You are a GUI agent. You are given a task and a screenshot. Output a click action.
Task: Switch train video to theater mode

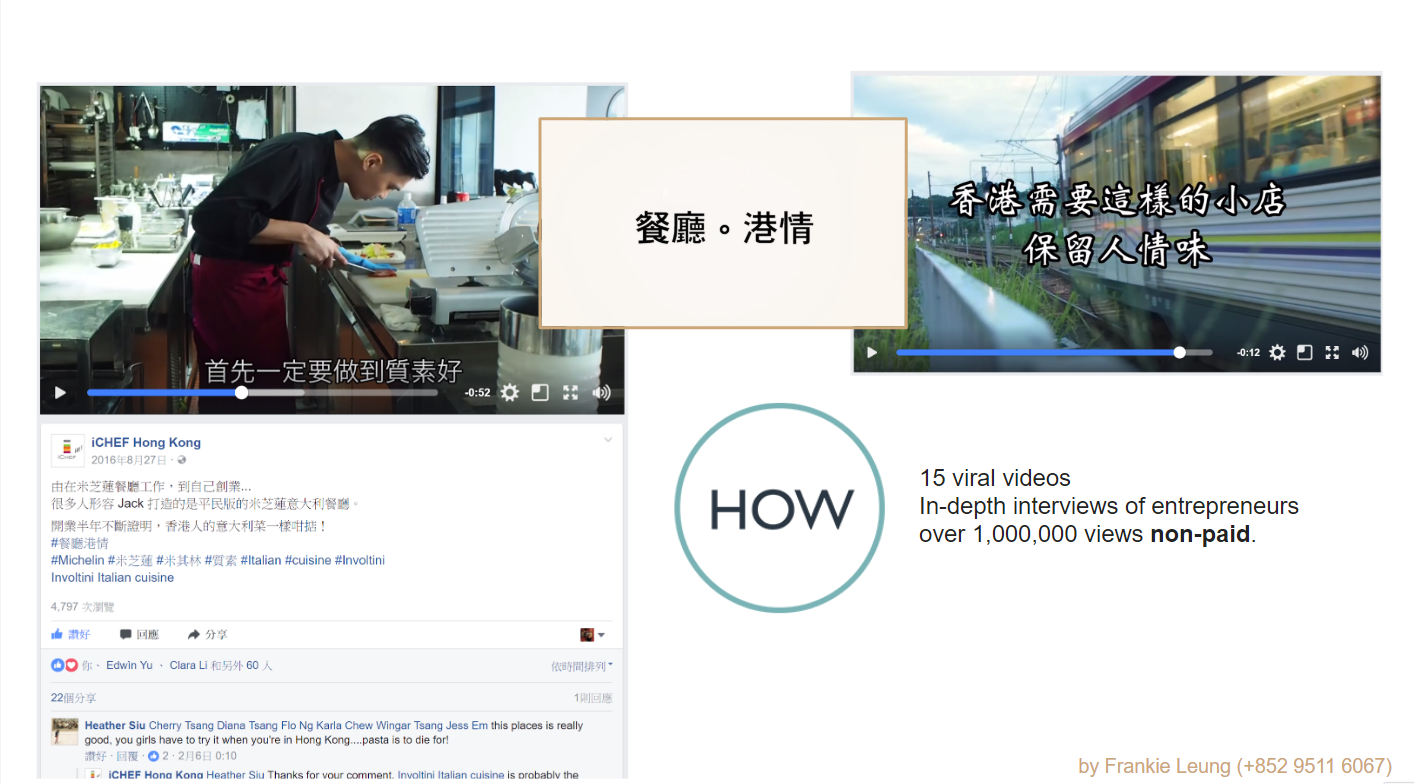coord(1304,353)
